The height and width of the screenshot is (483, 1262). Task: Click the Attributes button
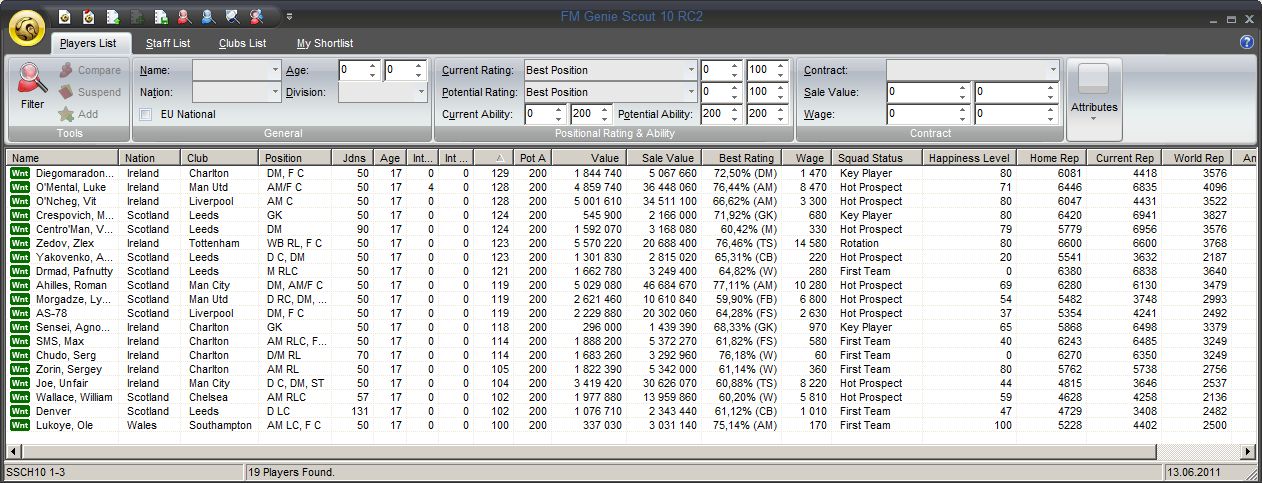point(1094,98)
